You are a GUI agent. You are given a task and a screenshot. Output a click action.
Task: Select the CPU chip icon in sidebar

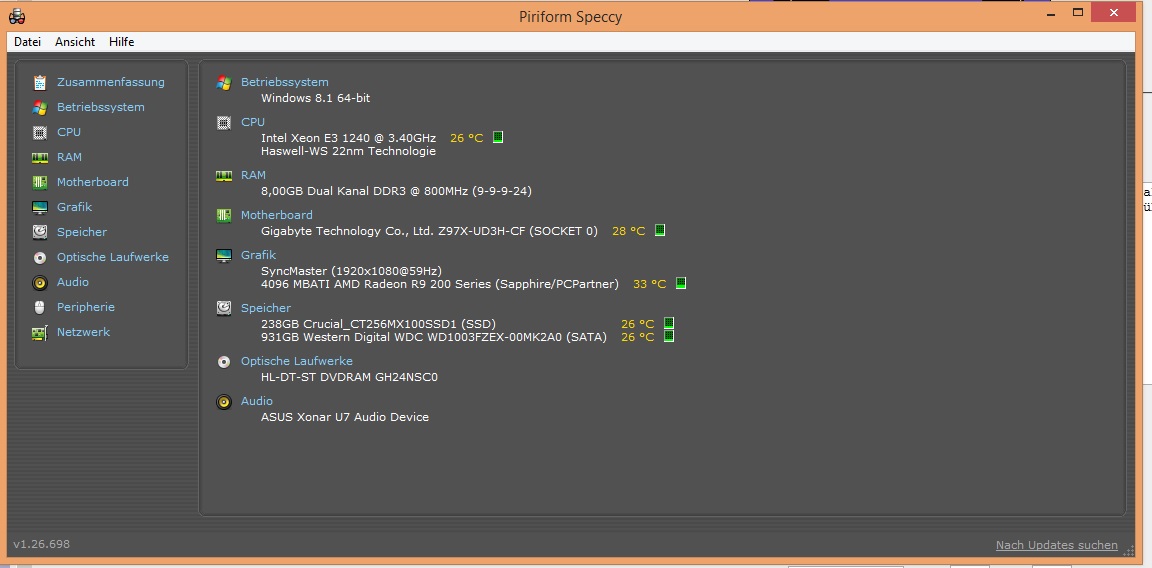point(40,132)
